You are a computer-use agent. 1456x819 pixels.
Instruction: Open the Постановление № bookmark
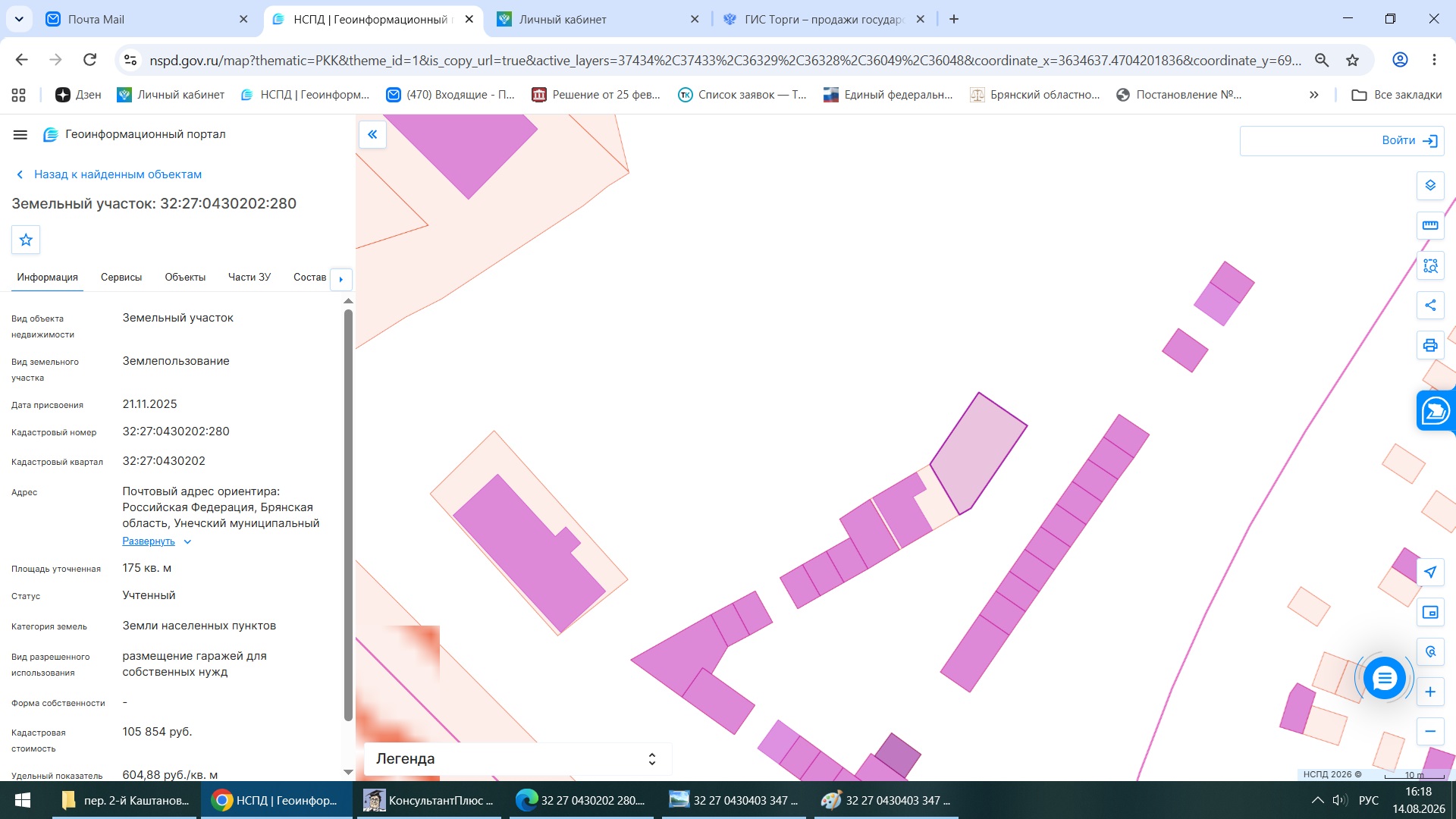pos(1179,95)
